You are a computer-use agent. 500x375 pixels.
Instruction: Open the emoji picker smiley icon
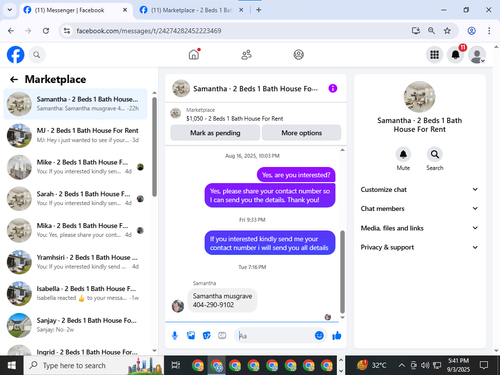pos(319,335)
